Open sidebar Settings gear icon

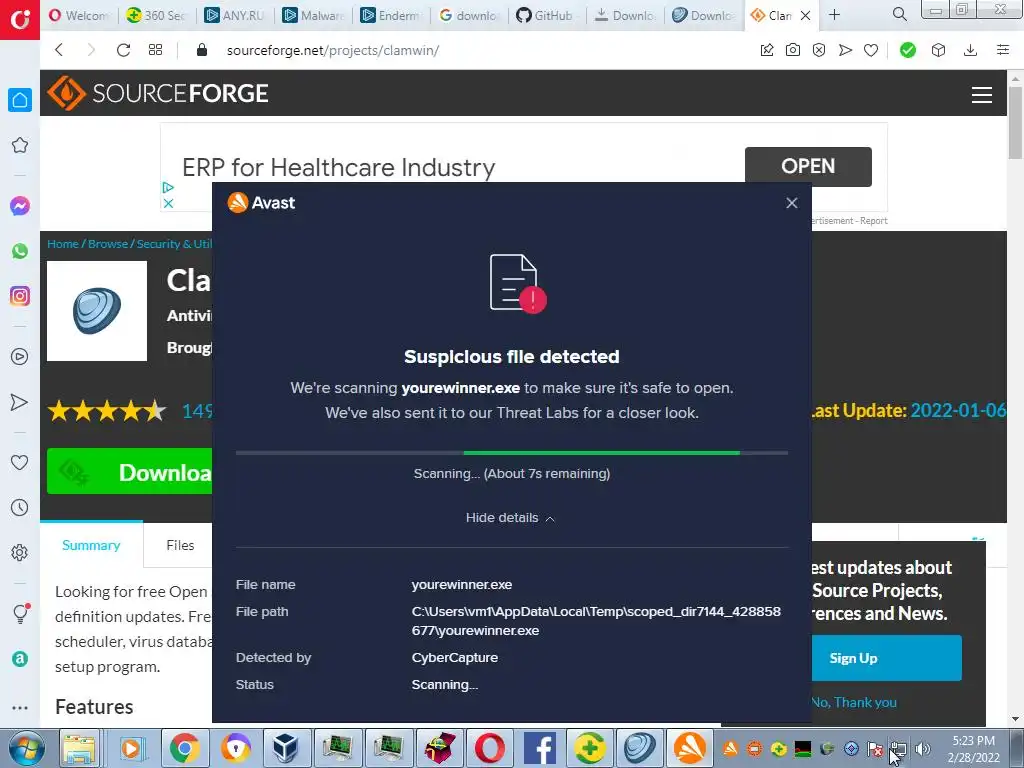pos(20,552)
